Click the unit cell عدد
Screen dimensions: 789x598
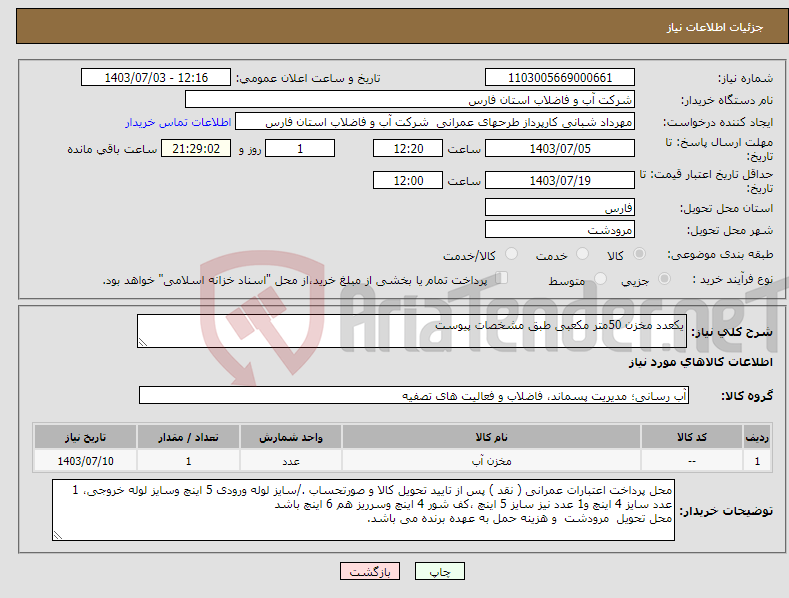coord(291,461)
